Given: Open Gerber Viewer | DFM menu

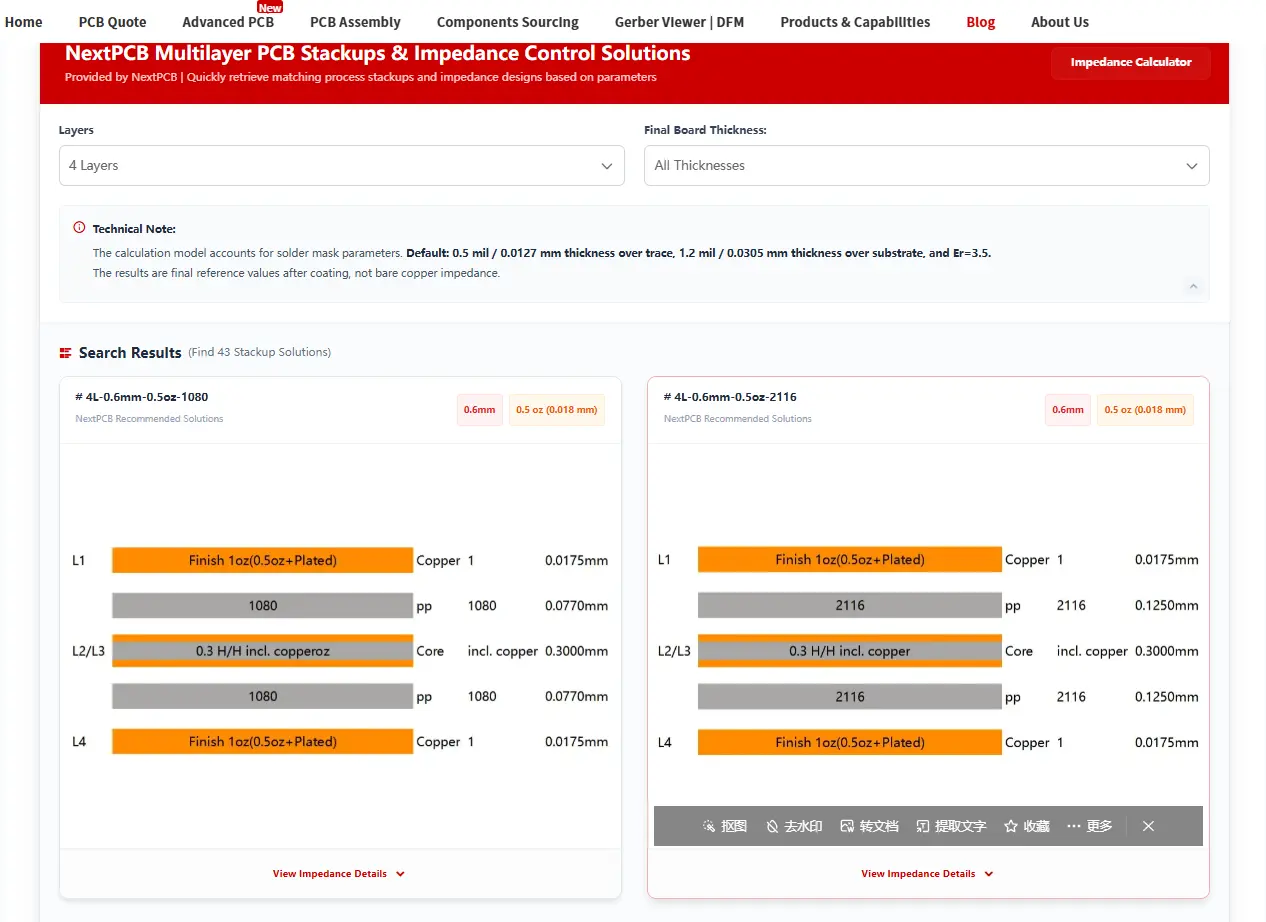Looking at the screenshot, I should tap(679, 22).
